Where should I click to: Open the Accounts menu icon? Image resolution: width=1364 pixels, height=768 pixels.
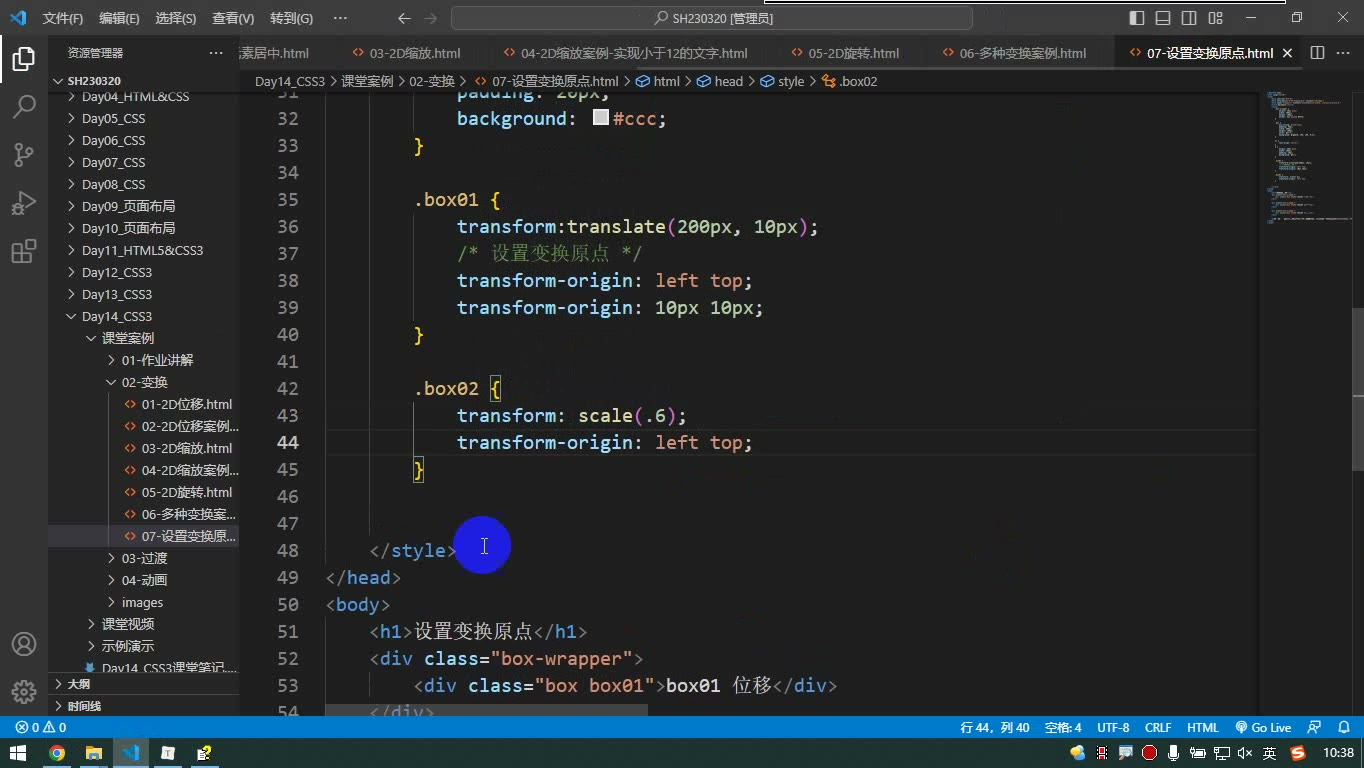click(24, 644)
